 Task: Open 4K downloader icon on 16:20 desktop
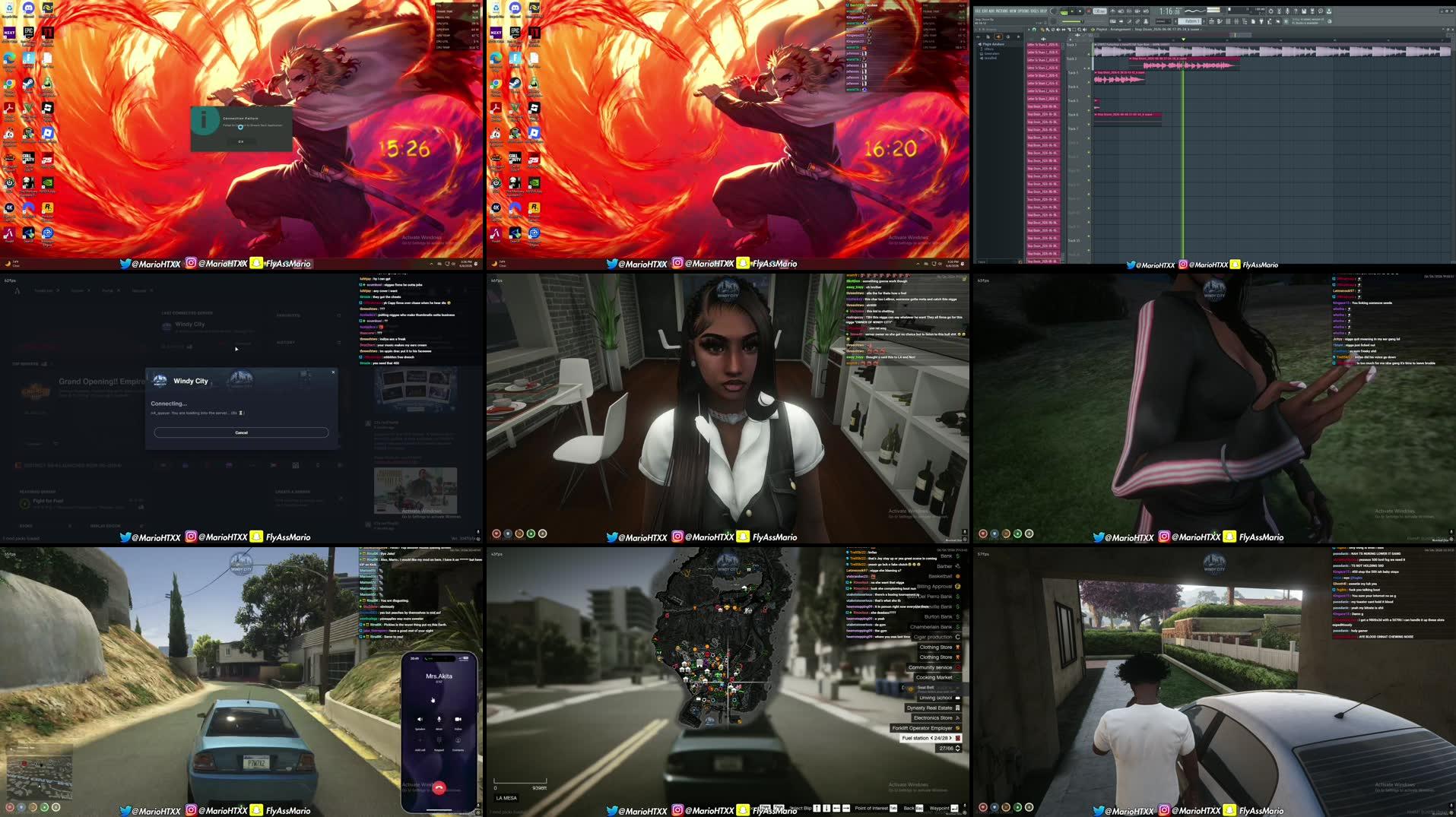click(496, 207)
